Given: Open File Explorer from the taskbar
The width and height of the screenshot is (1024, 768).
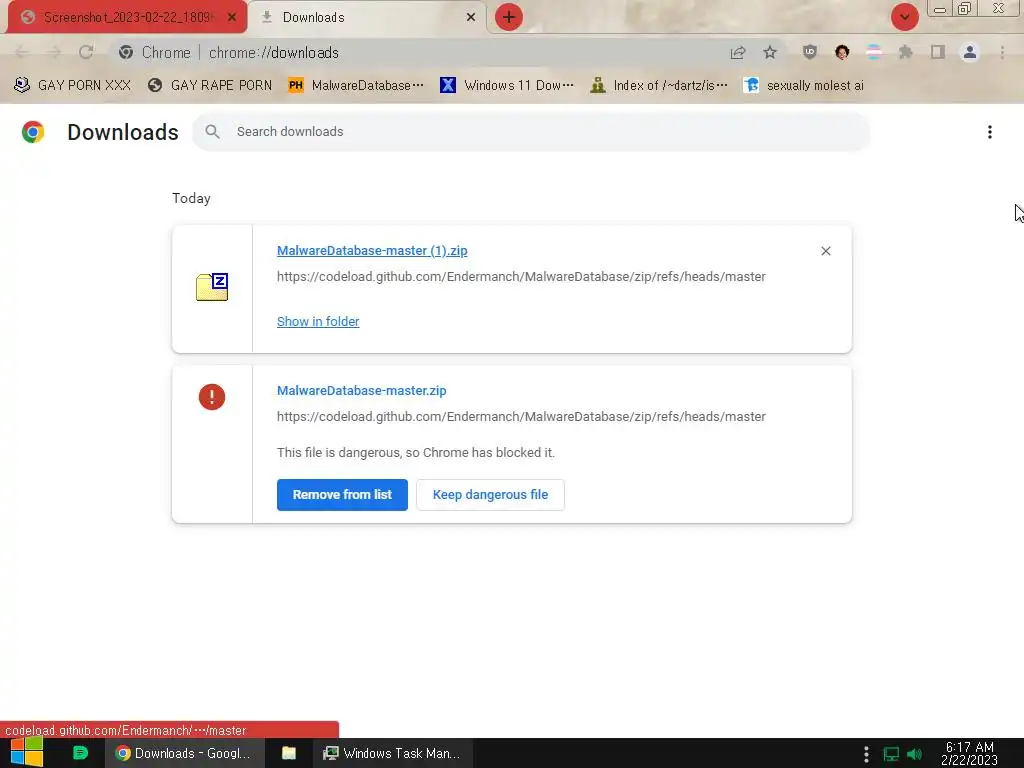Looking at the screenshot, I should coord(289,753).
